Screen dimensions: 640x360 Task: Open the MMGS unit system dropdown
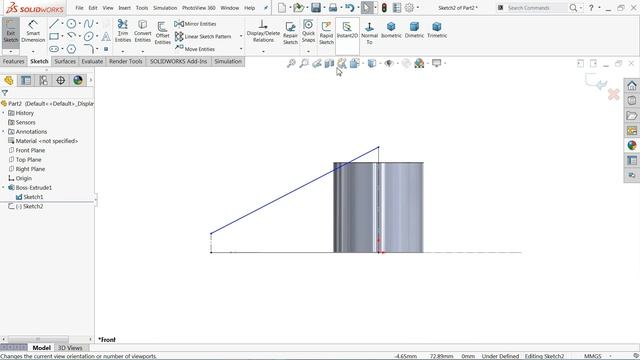point(611,356)
